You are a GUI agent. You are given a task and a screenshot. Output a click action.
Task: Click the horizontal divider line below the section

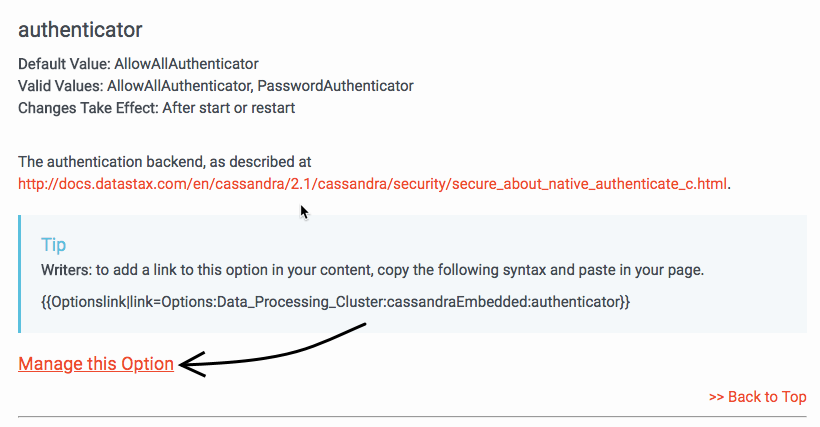(x=412, y=415)
